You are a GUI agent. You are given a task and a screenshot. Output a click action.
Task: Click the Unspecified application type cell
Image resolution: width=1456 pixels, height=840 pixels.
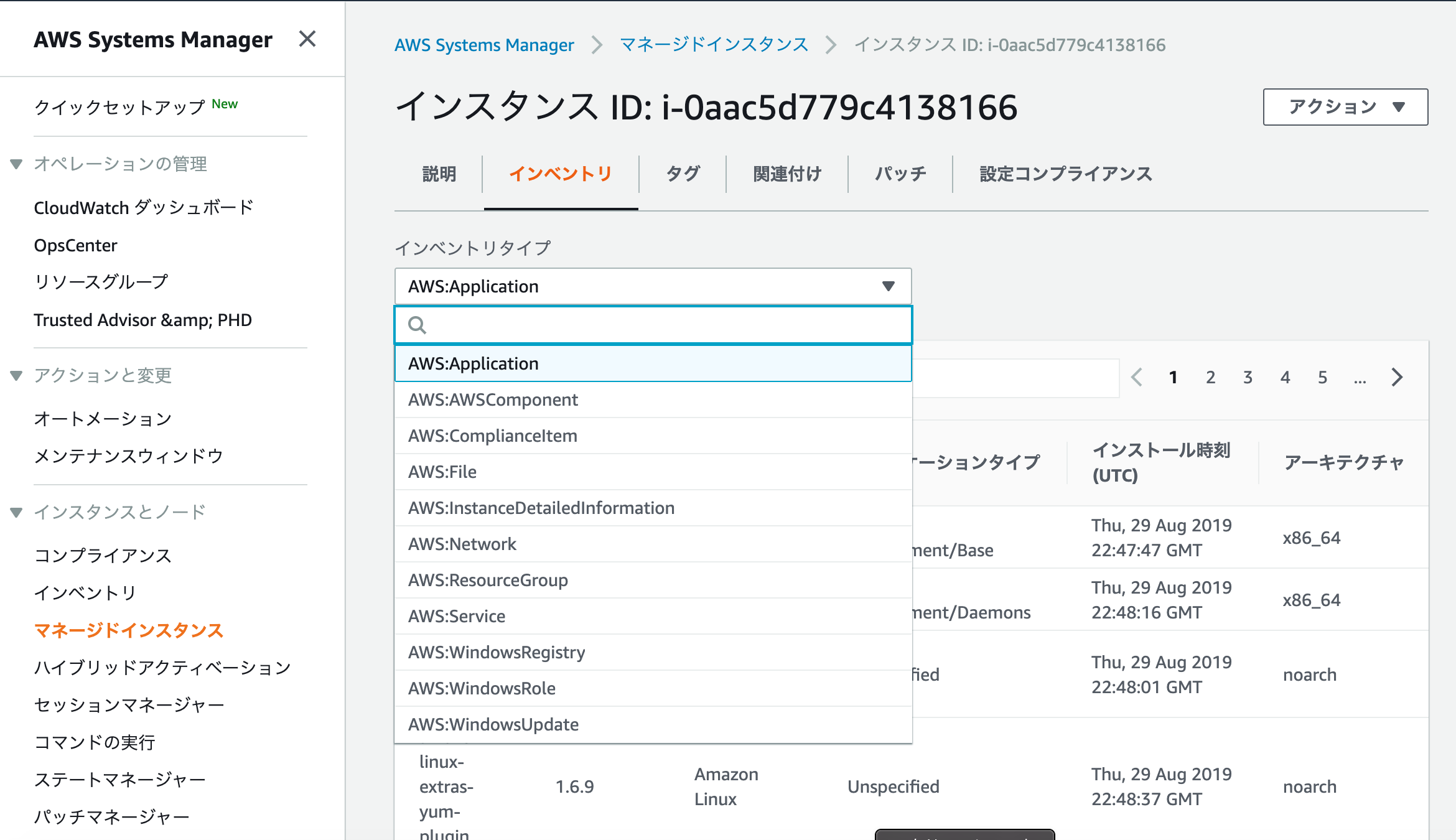894,786
